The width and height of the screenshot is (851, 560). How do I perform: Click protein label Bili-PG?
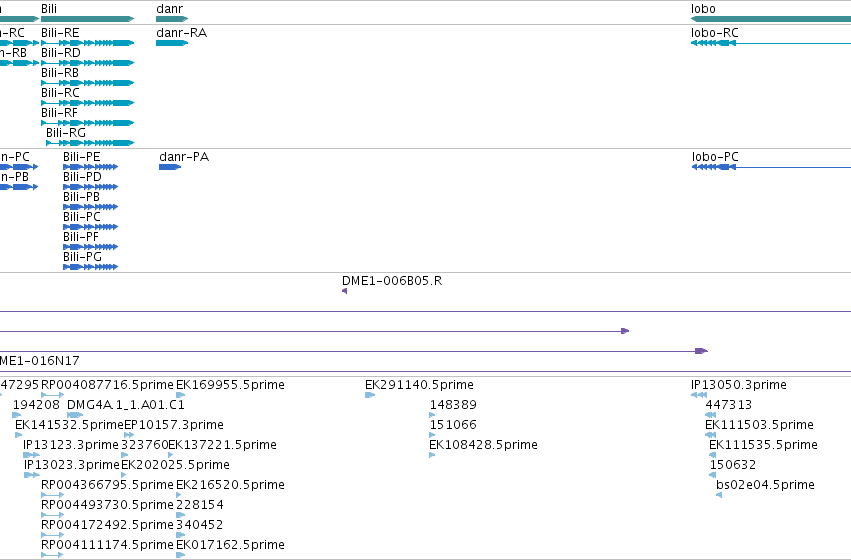point(82,257)
